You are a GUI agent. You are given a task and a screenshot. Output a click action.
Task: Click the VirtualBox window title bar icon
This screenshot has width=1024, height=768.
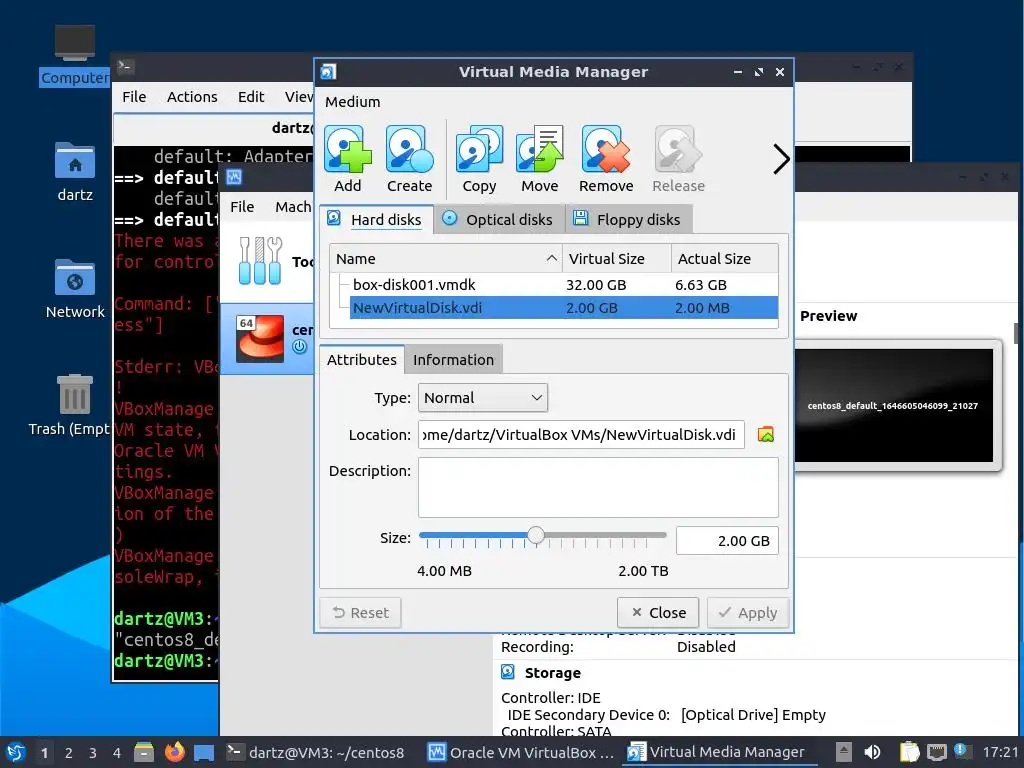coord(234,177)
